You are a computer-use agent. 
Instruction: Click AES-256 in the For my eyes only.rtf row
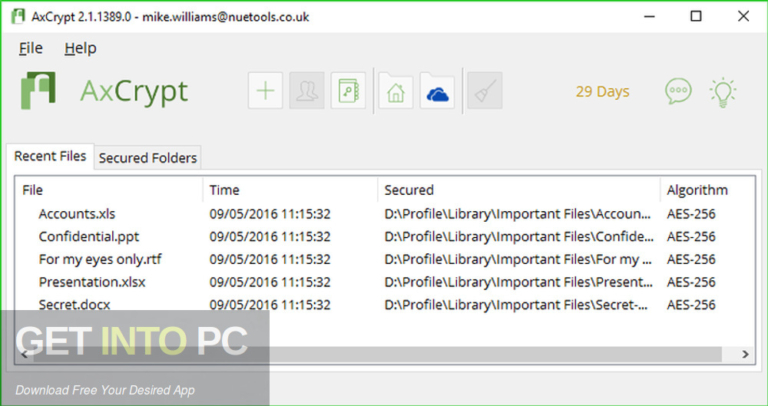coord(691,259)
